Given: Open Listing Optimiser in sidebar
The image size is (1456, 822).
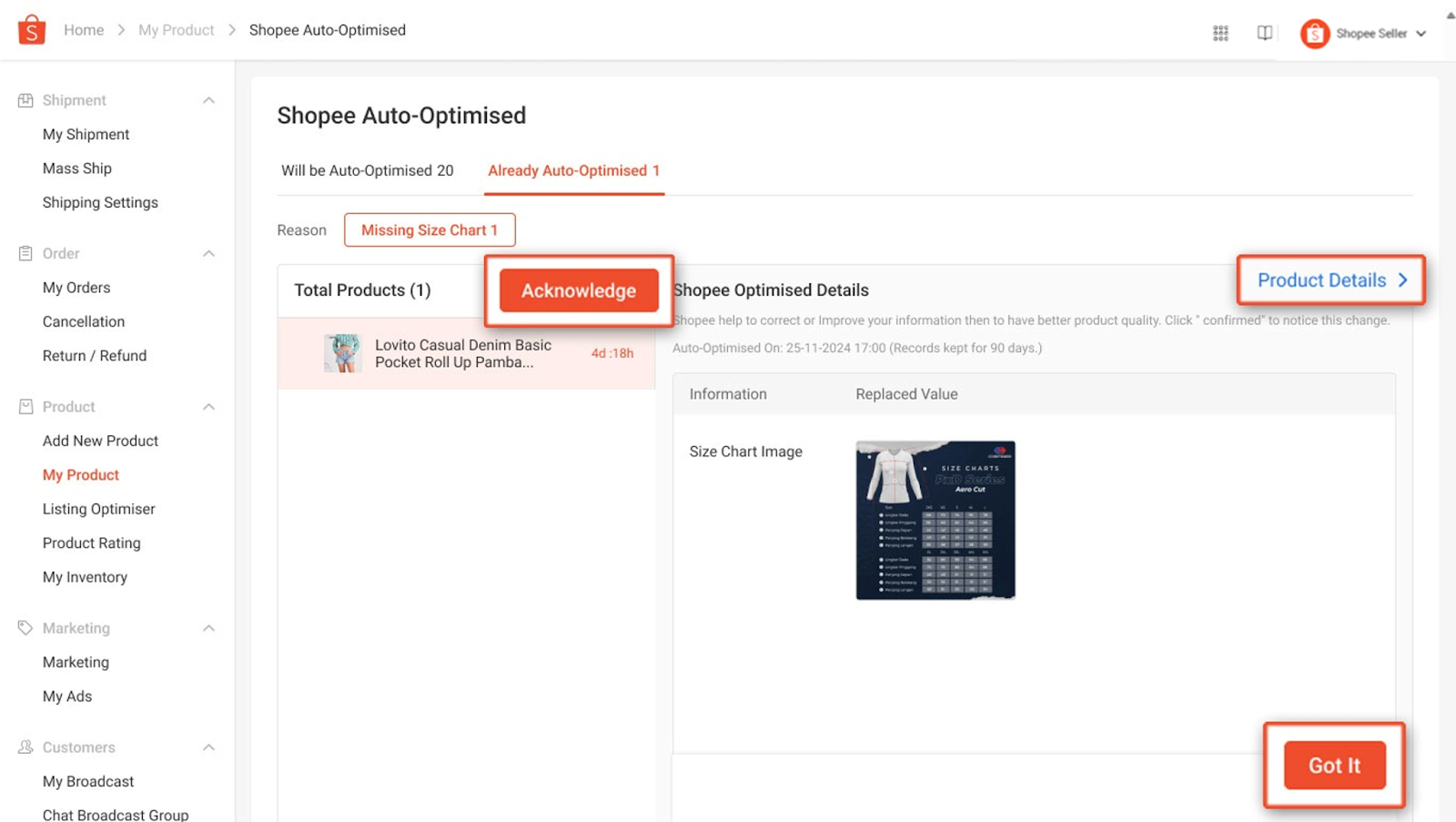Looking at the screenshot, I should click(98, 509).
